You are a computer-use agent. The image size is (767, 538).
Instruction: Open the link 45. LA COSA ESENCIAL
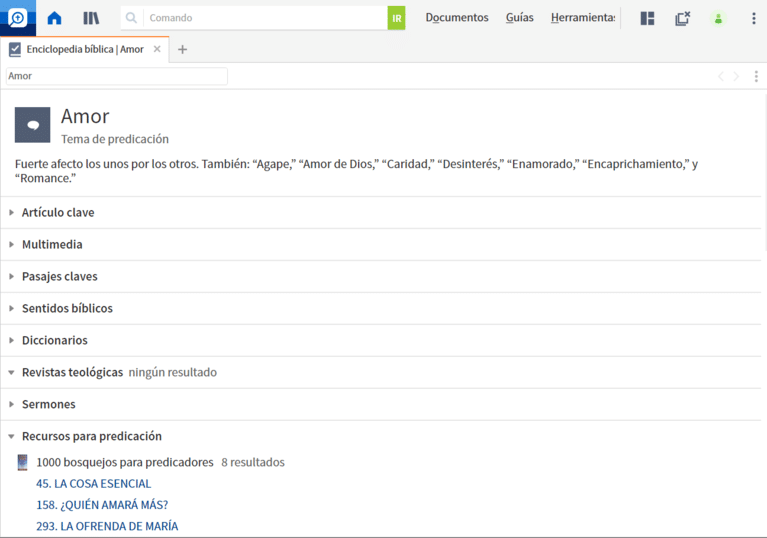[x=94, y=484]
